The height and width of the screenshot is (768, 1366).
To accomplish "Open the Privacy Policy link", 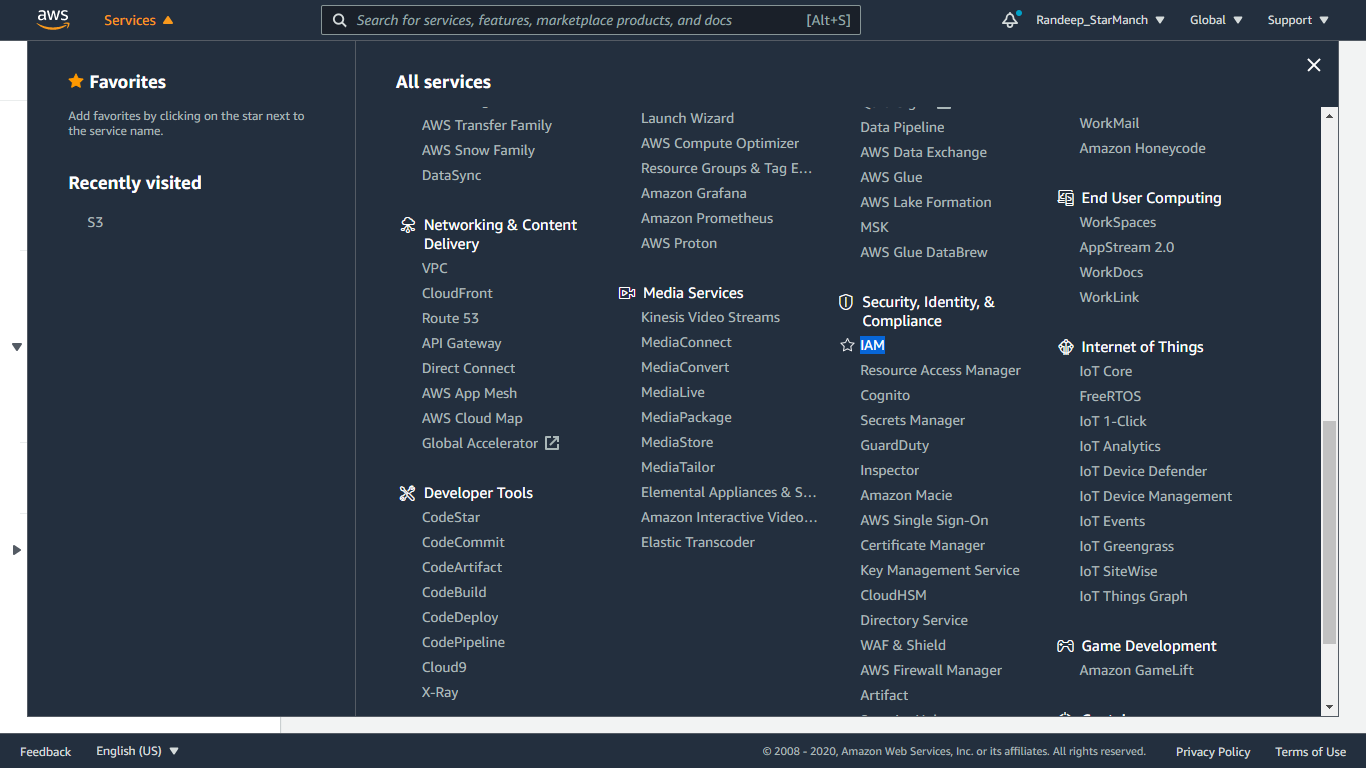I will coord(1213,752).
